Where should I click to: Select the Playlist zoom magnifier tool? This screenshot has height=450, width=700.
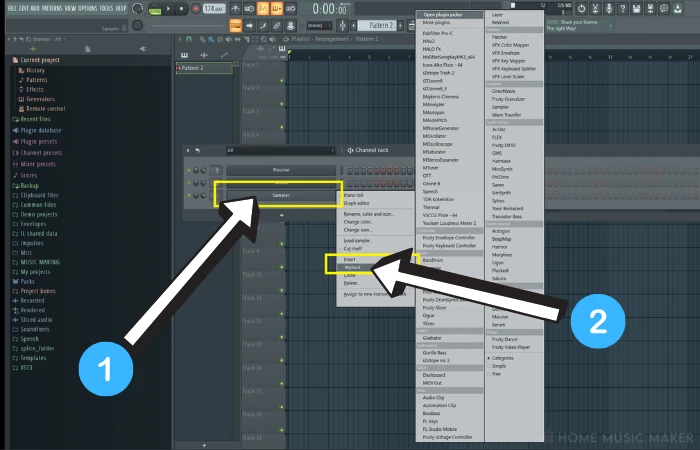pyautogui.click(x=264, y=39)
